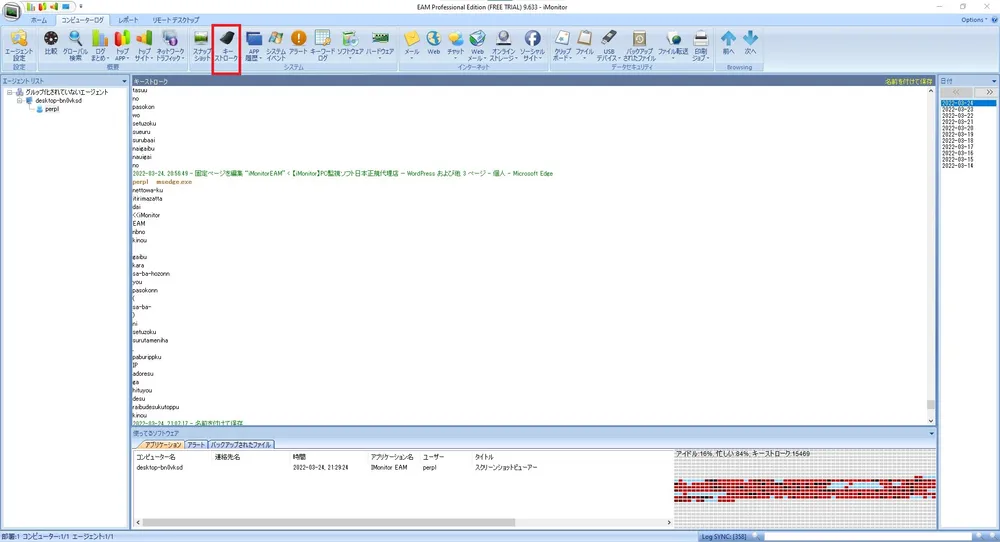Open the リモートデスクトップ tab
The image size is (1000, 542).
click(x=175, y=20)
